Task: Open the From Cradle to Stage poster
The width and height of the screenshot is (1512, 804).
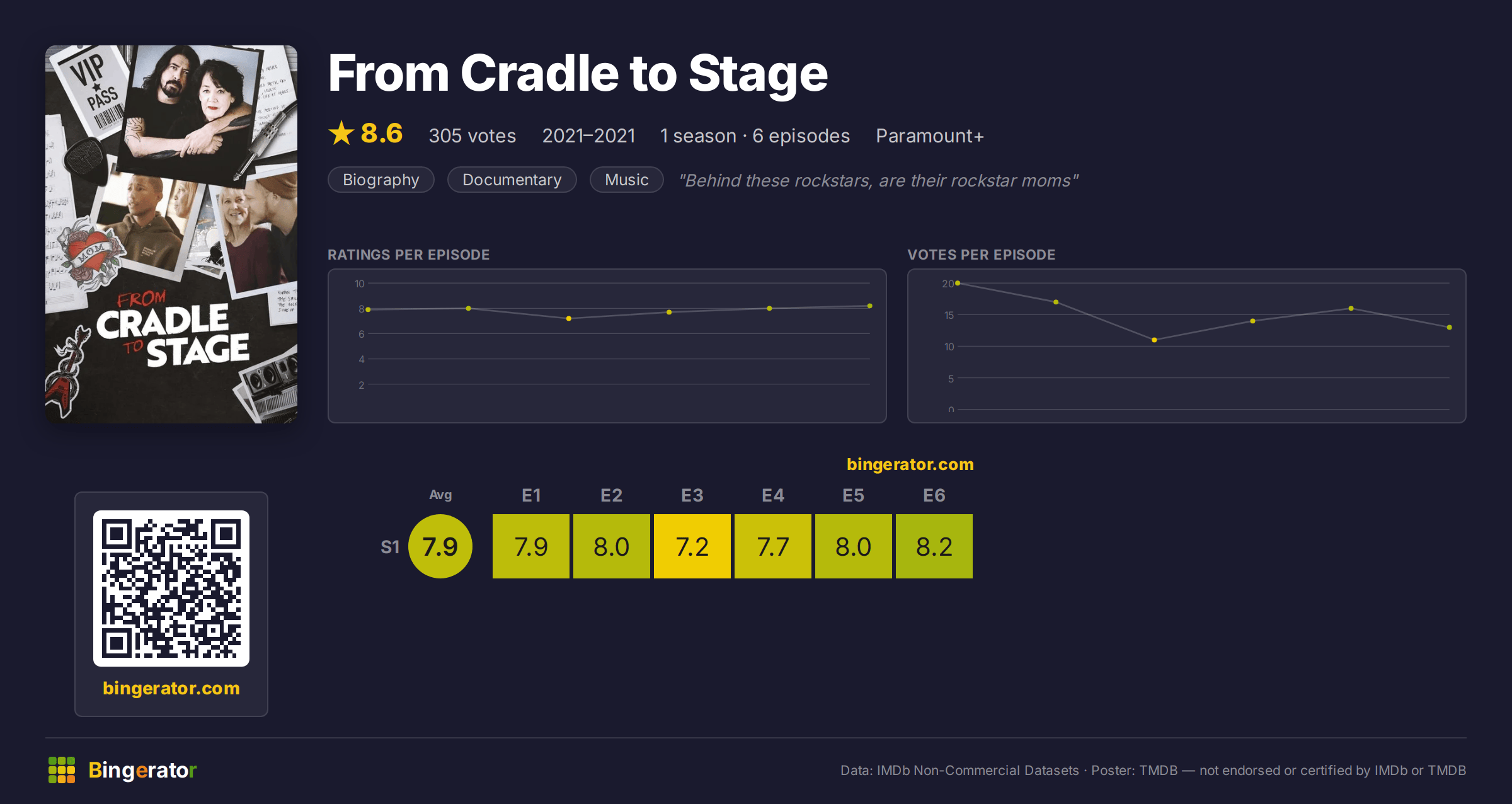Action: [171, 234]
